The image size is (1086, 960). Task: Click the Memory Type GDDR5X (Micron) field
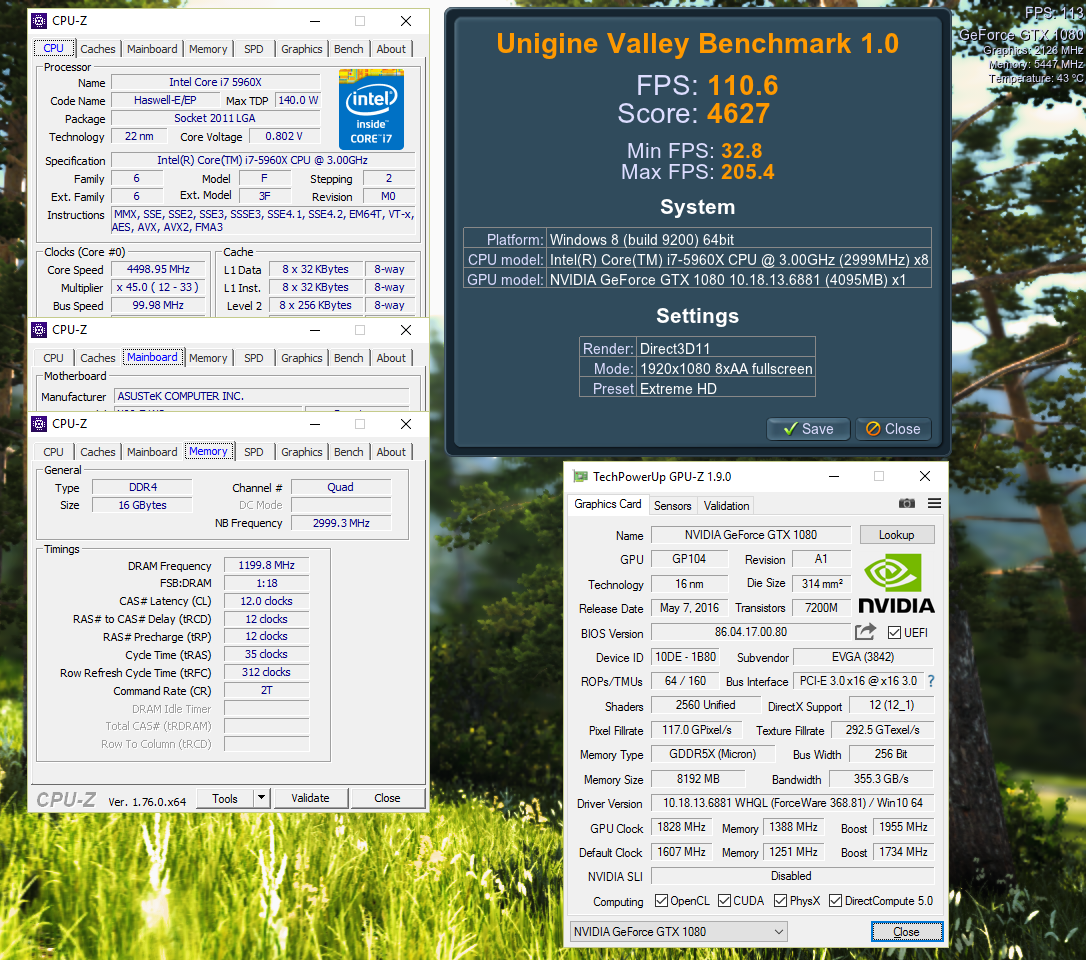713,754
